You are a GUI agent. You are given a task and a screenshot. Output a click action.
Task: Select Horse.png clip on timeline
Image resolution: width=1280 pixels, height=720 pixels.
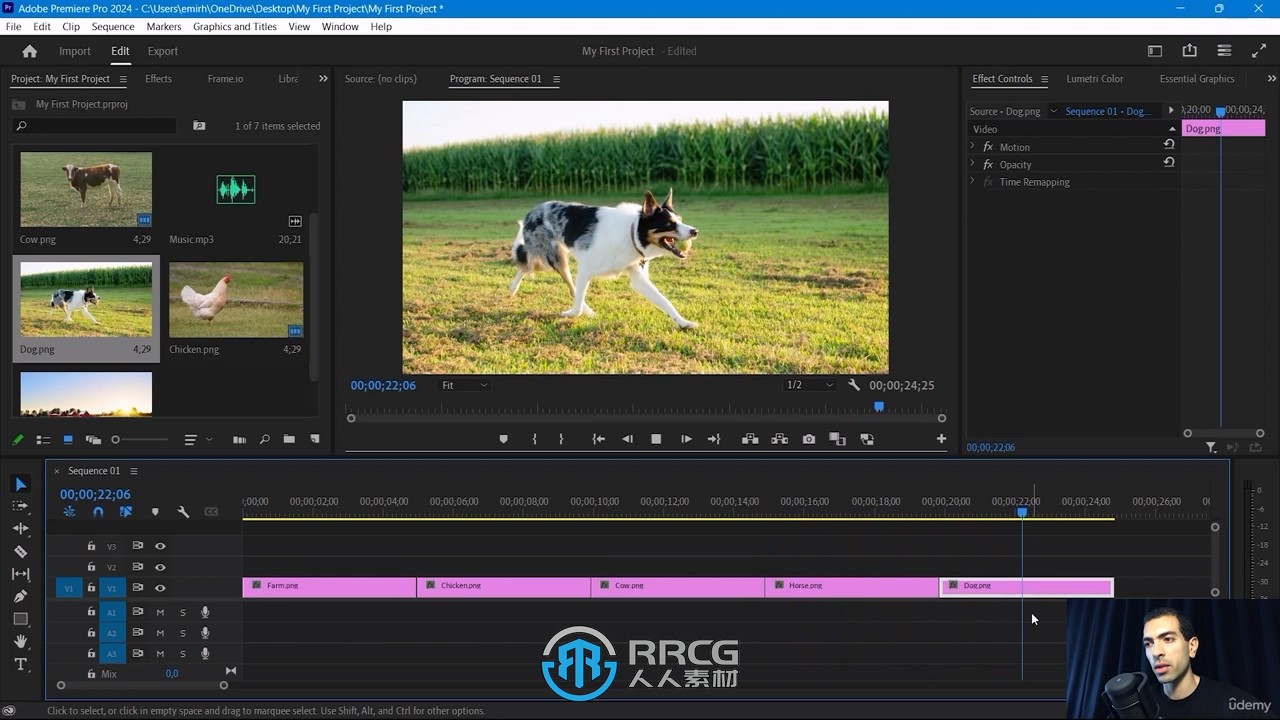pos(851,587)
